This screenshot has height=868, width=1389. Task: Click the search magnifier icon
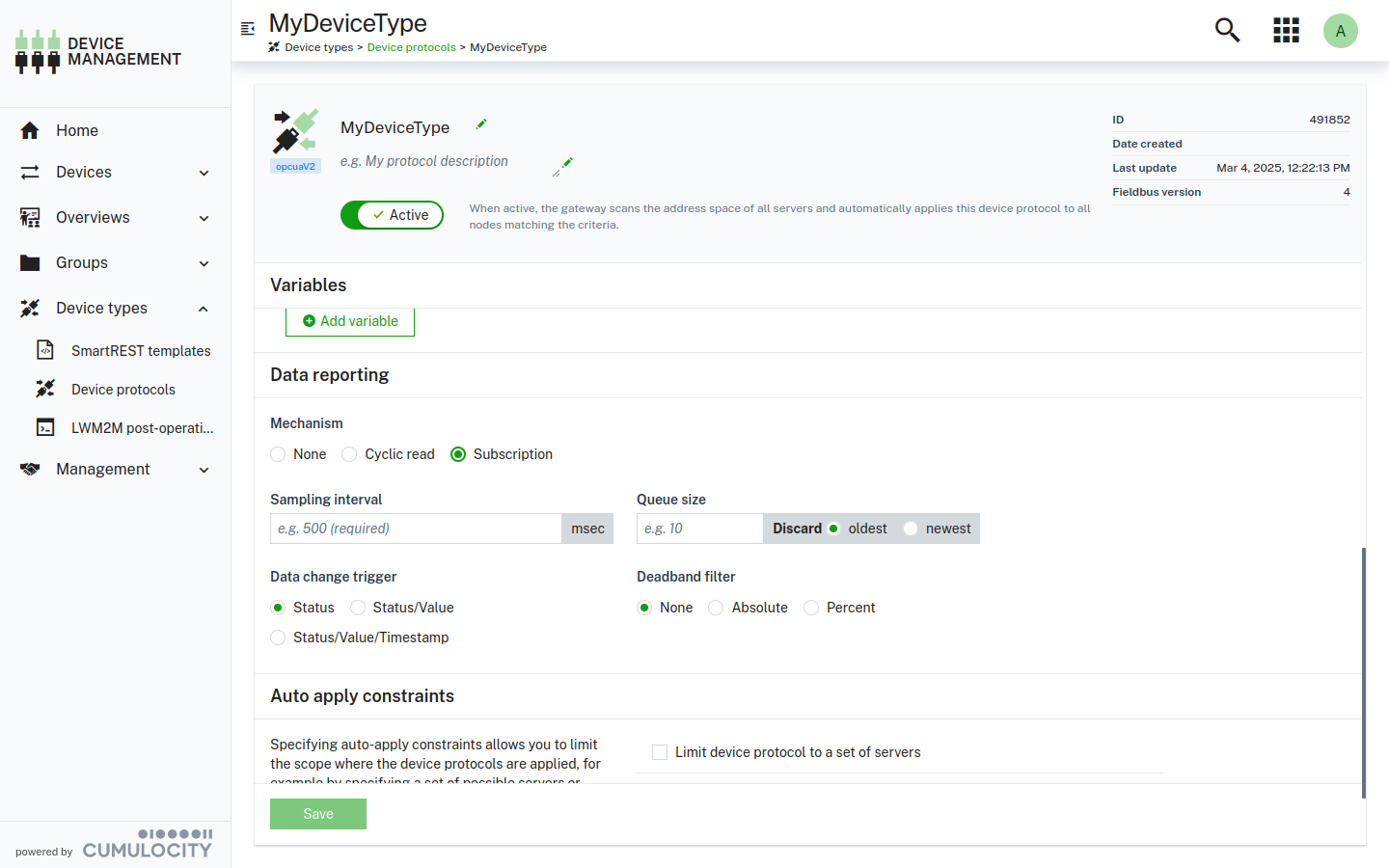pyautogui.click(x=1227, y=31)
